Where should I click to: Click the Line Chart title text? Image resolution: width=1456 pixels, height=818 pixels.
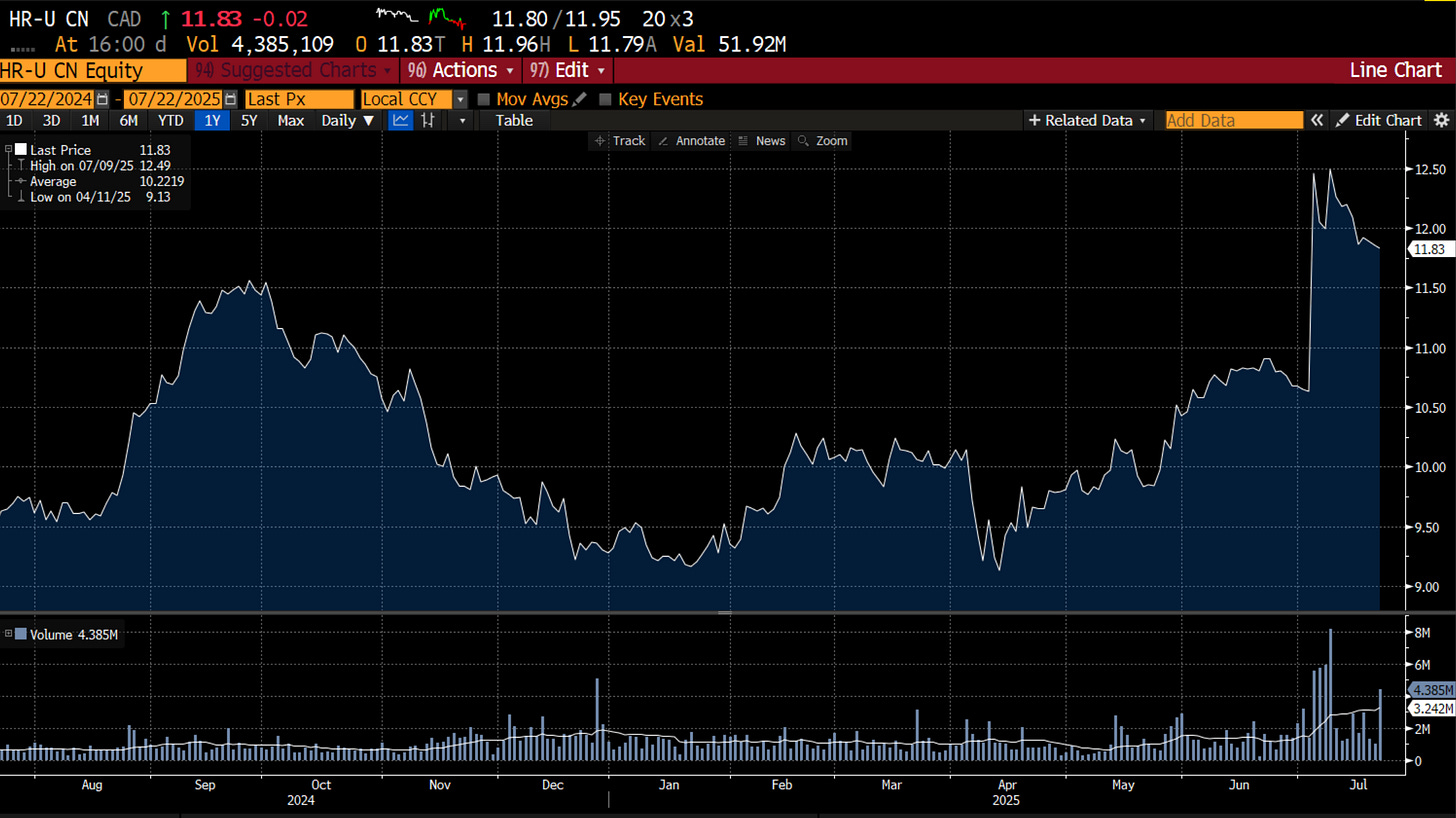tap(1396, 70)
